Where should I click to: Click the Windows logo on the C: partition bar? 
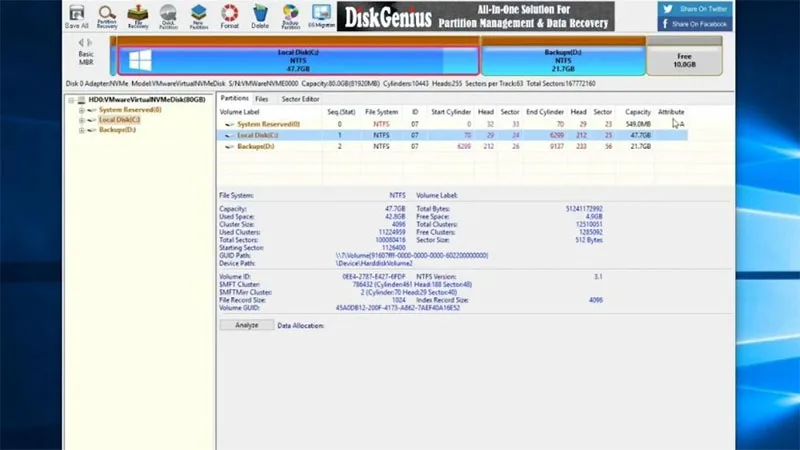pyautogui.click(x=140, y=60)
